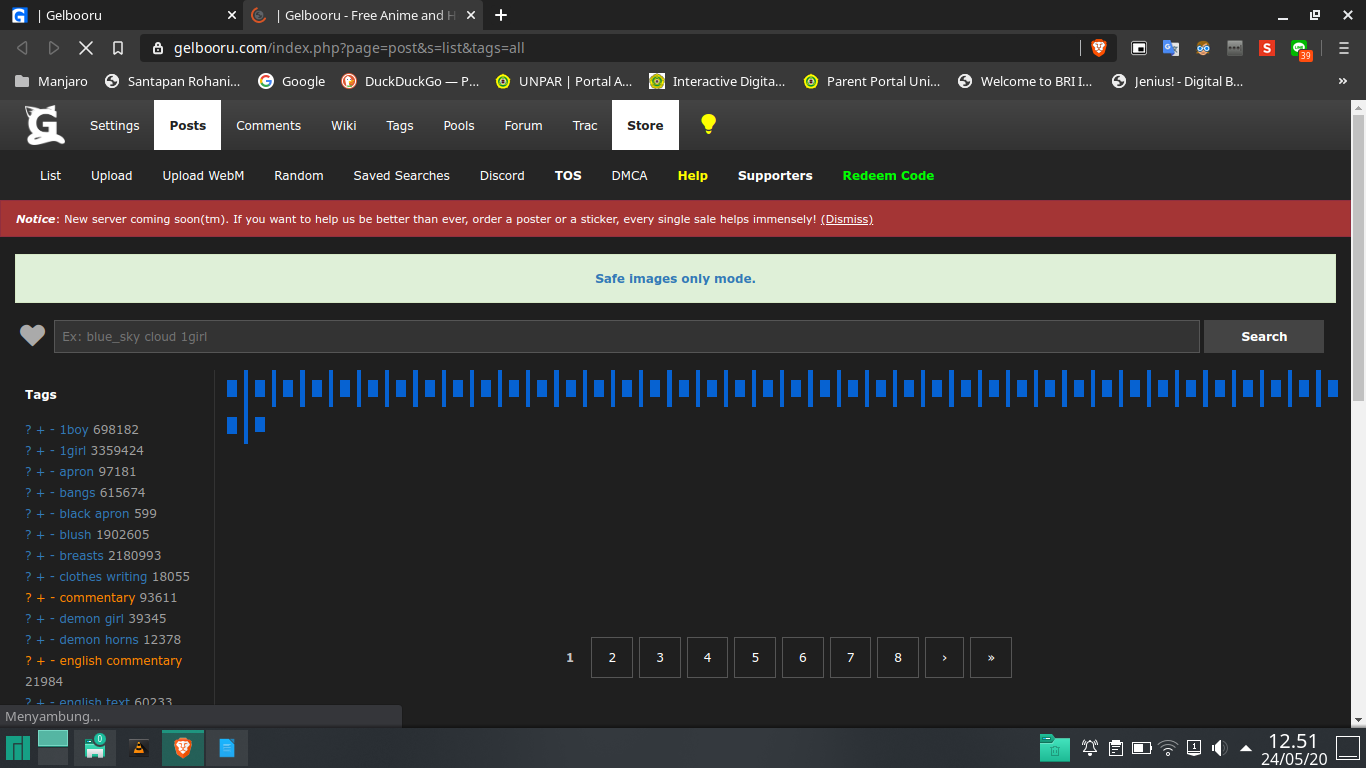Screen dimensions: 1366x768
Task: Click the virtual desktop pager
Action: pos(53,748)
